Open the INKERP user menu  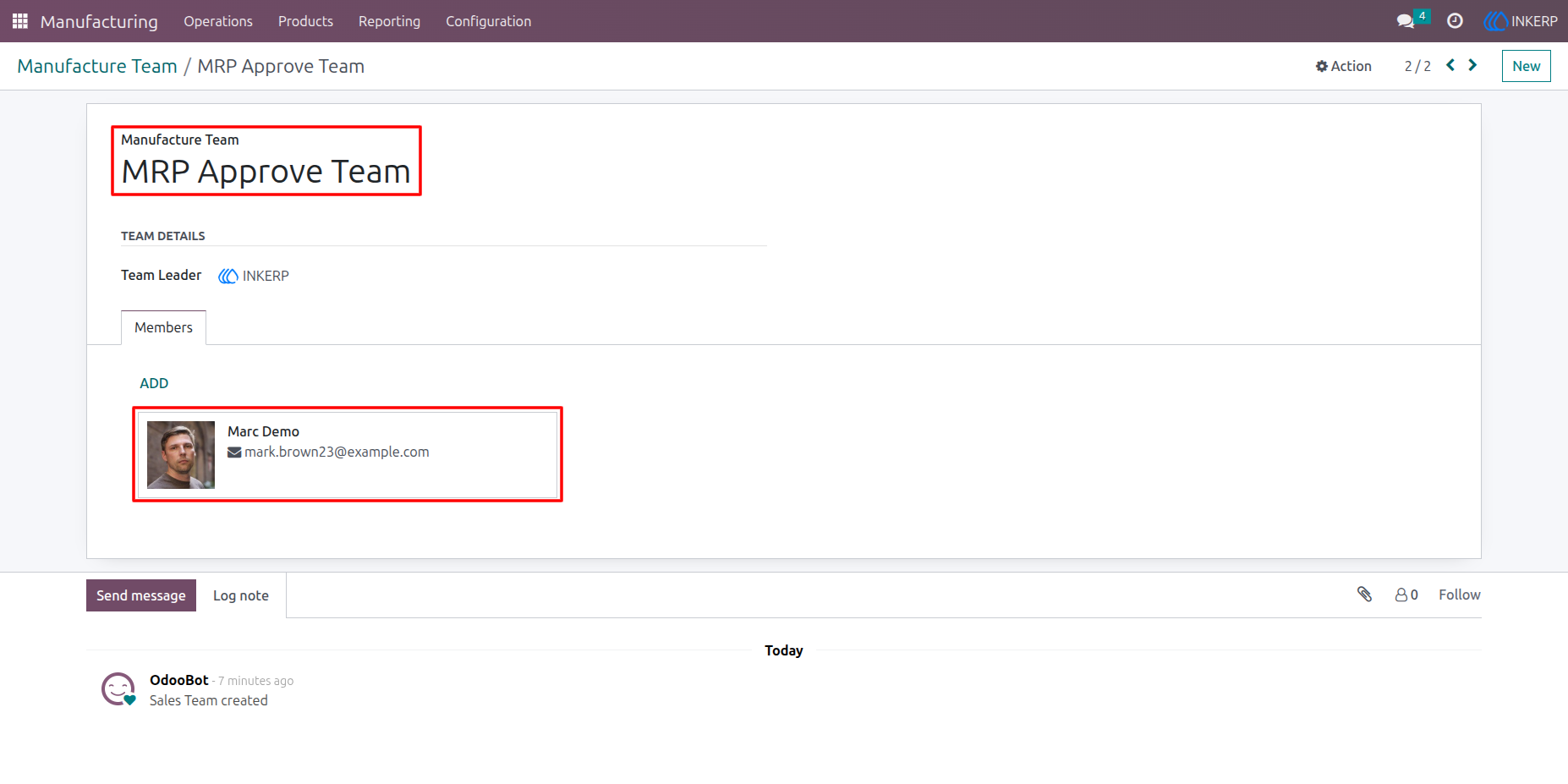(1521, 21)
